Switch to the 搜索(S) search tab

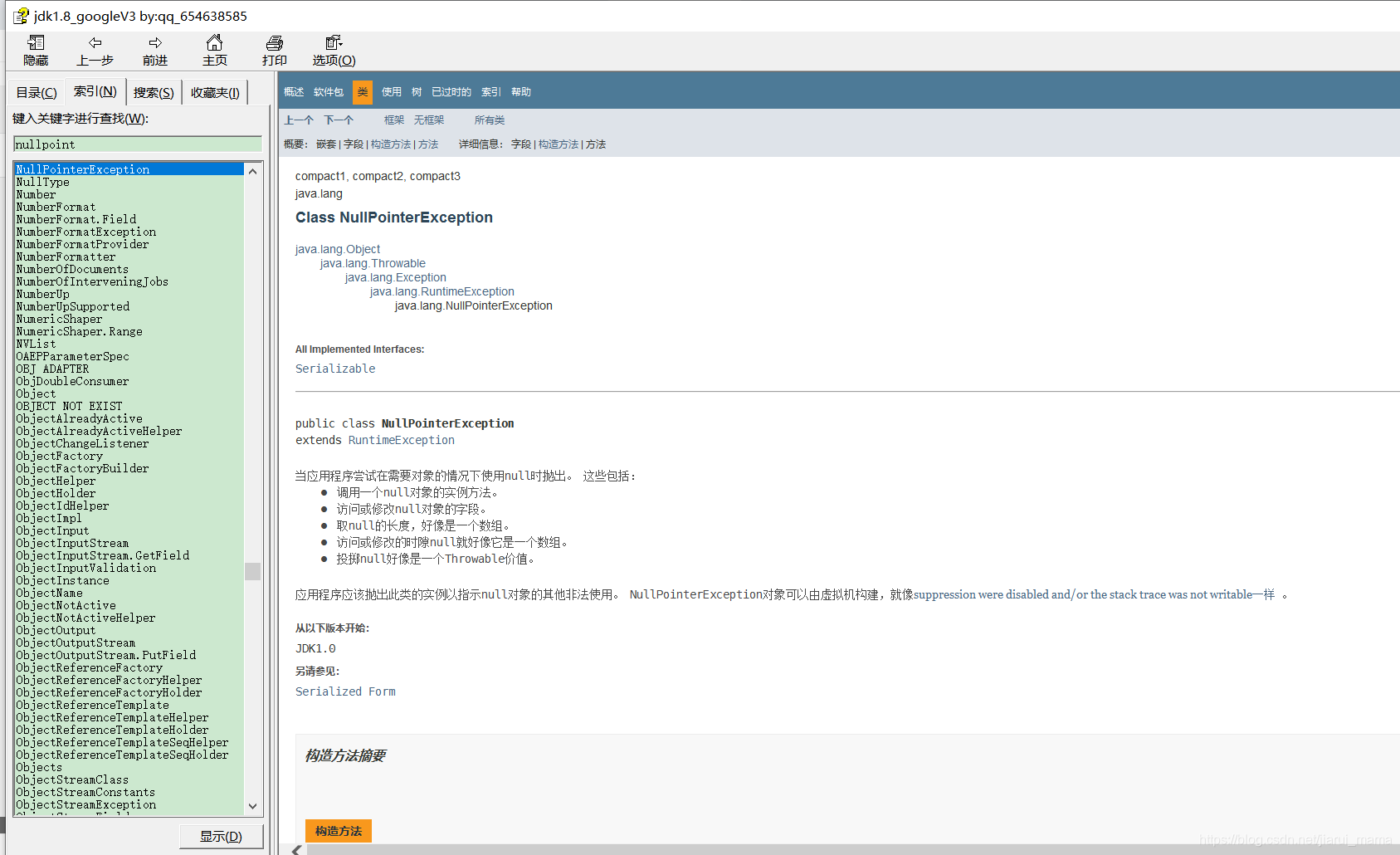154,92
